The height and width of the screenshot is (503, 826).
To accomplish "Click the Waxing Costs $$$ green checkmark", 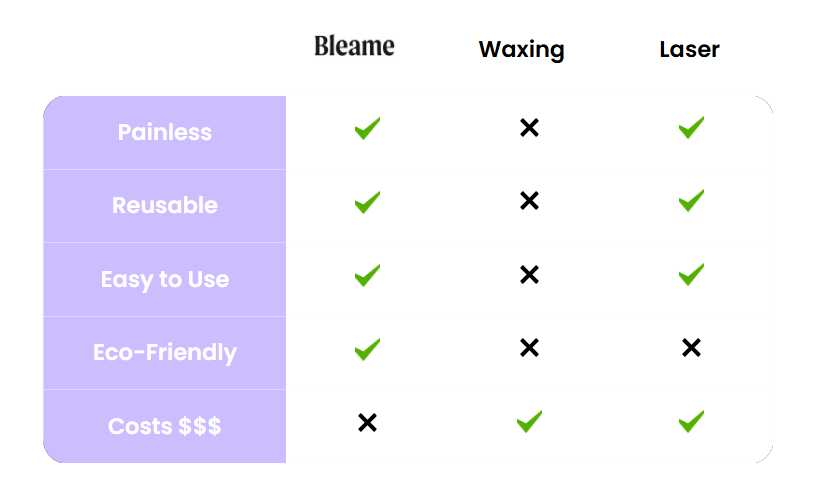I will pos(529,421).
